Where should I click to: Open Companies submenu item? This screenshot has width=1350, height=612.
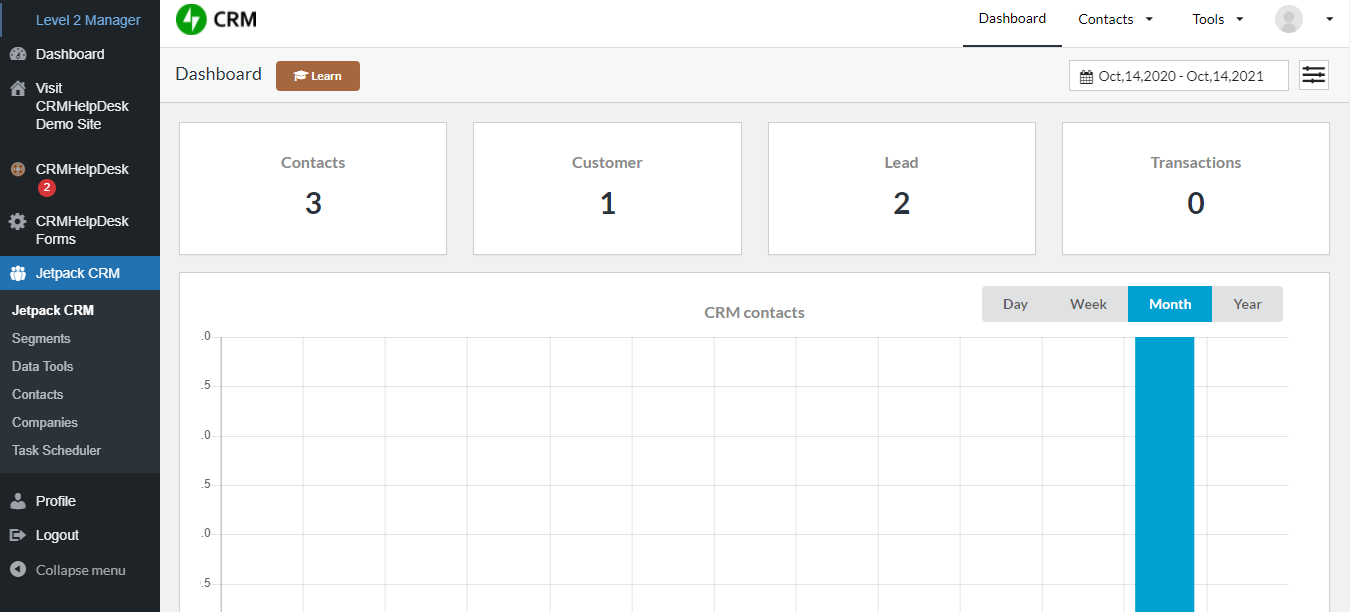(x=45, y=422)
